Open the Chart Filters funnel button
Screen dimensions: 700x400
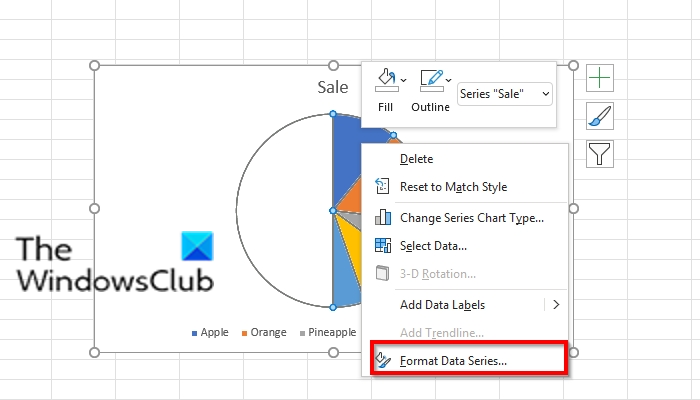[x=600, y=154]
